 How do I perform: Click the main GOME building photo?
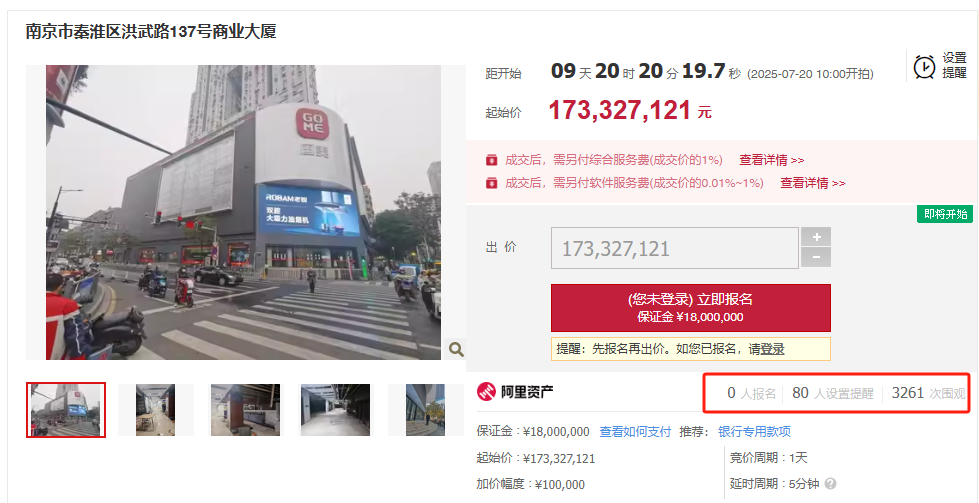[x=243, y=212]
